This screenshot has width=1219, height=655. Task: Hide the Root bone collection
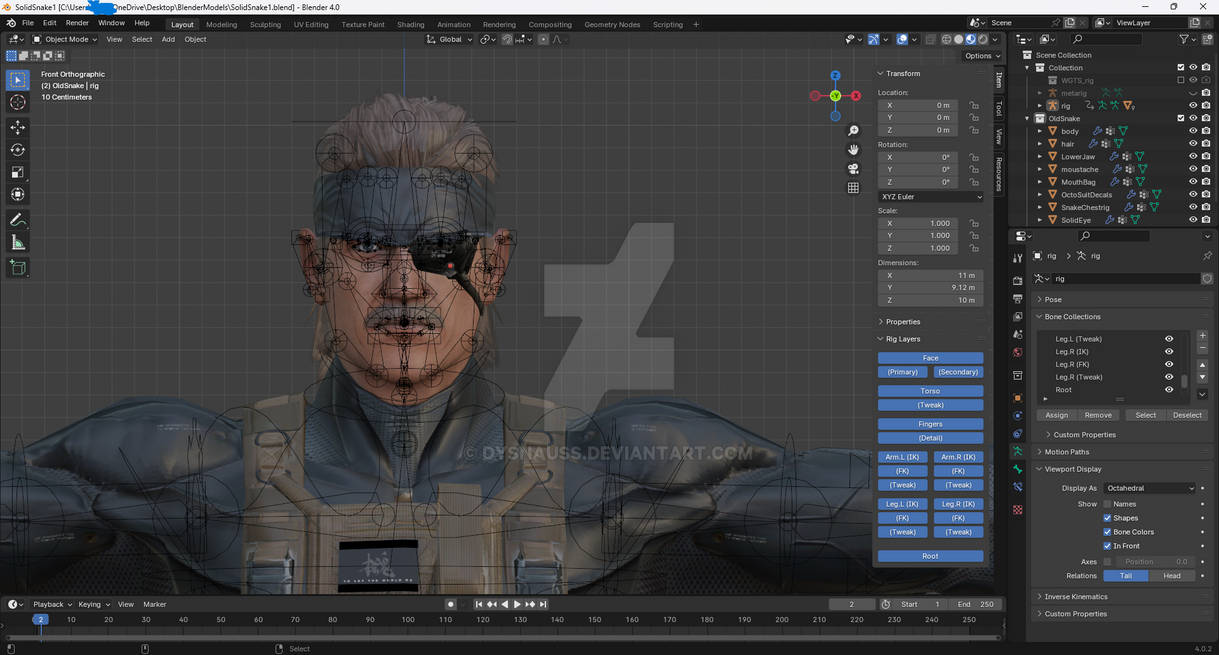click(x=1169, y=389)
